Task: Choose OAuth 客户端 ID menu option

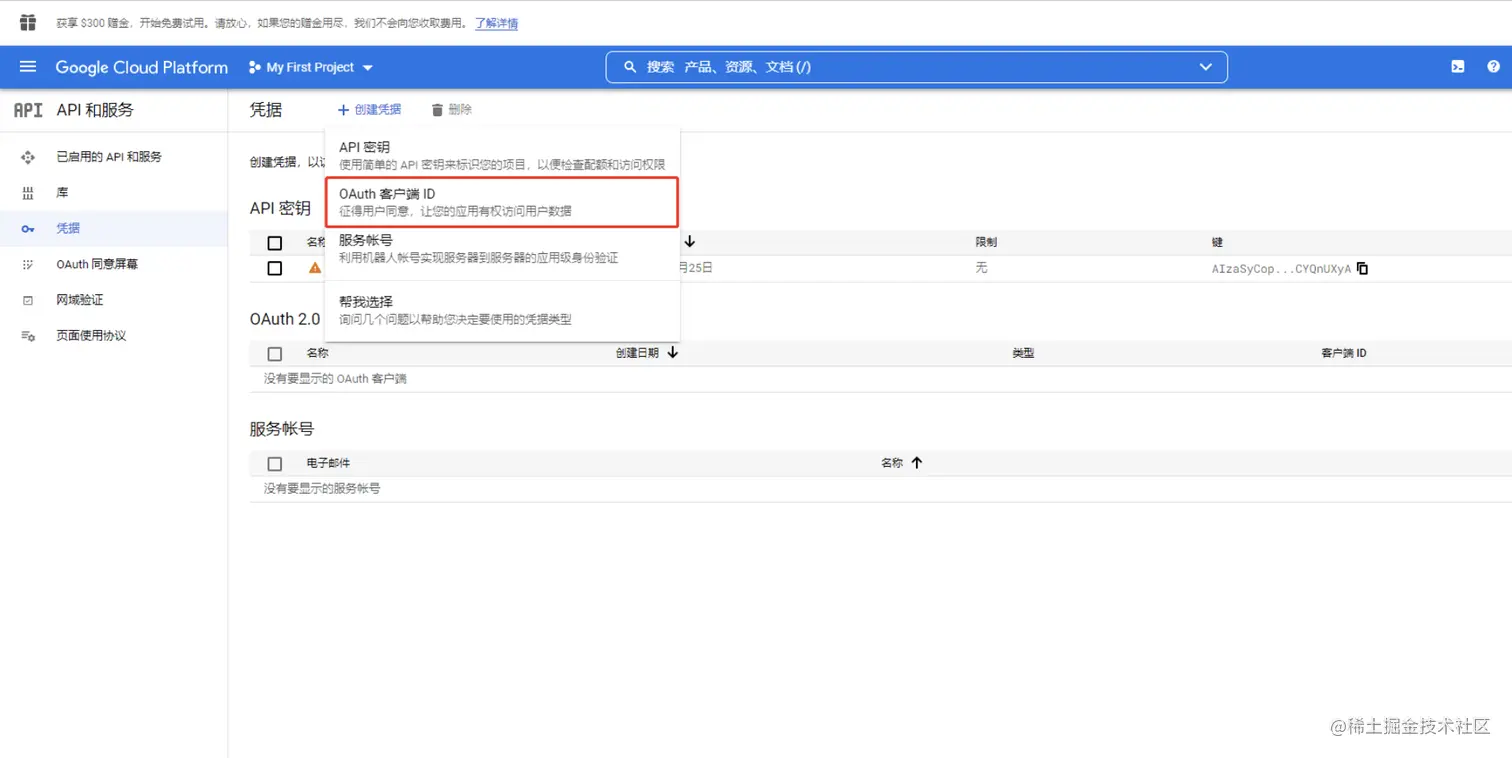Action: (x=502, y=202)
